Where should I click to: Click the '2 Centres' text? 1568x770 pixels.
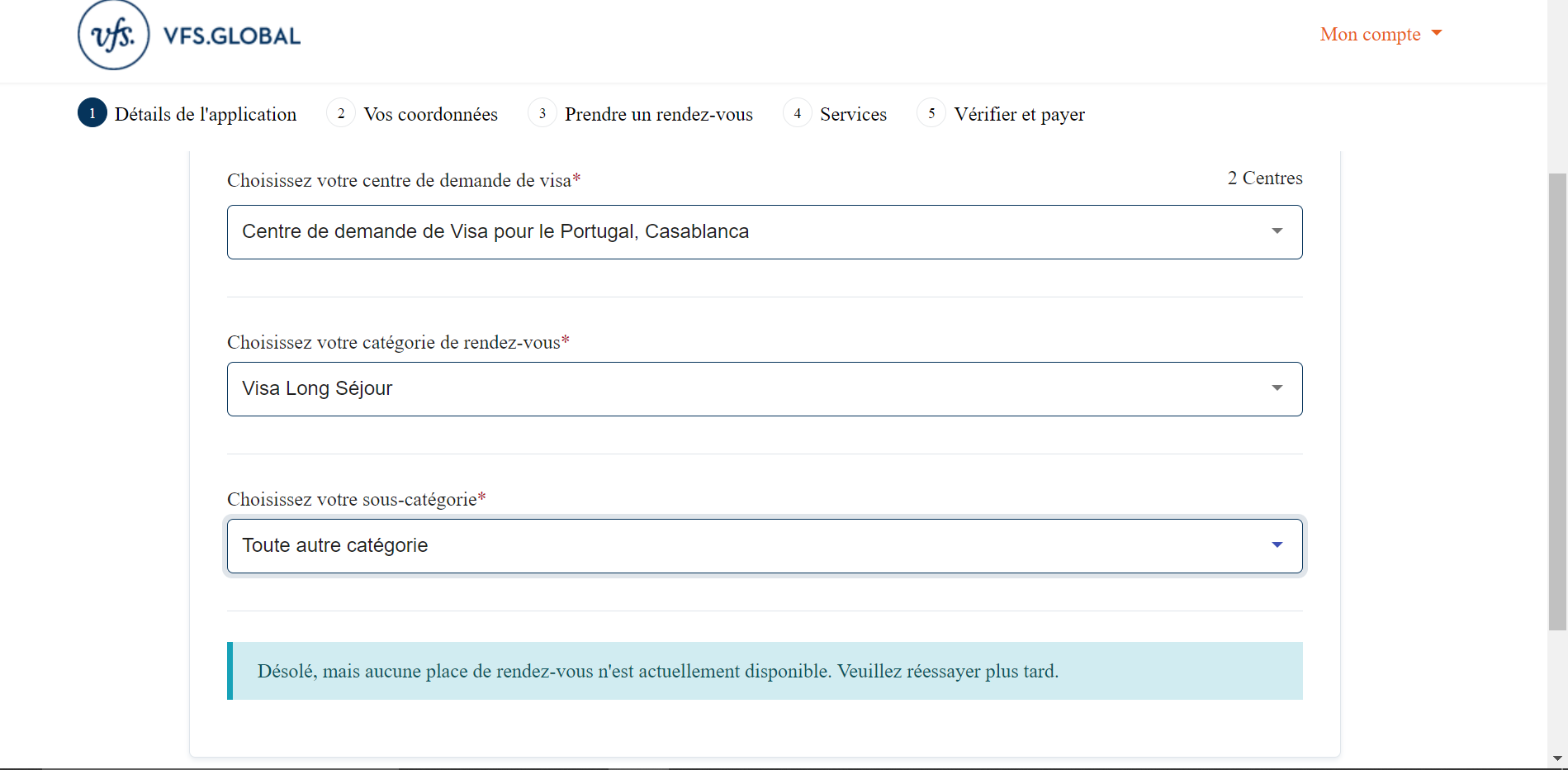pos(1265,178)
